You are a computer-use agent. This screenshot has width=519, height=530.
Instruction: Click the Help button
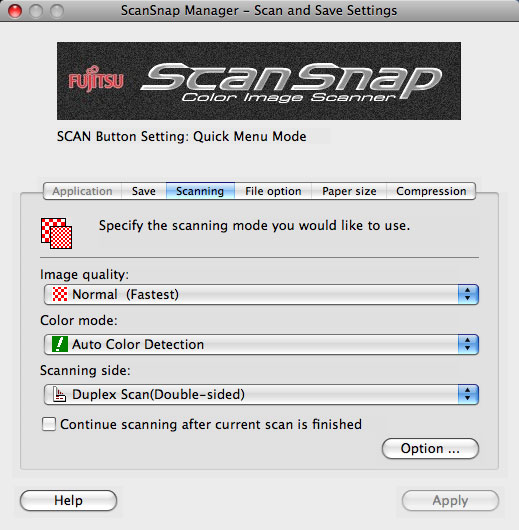point(68,500)
